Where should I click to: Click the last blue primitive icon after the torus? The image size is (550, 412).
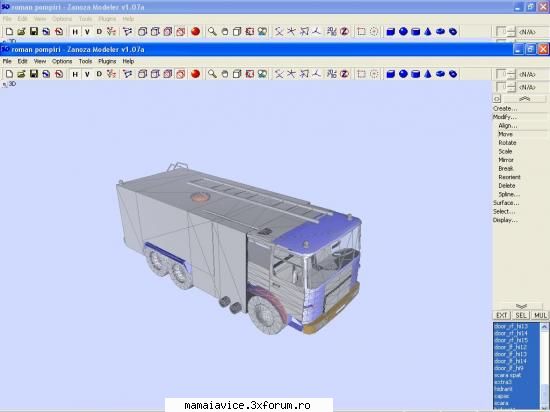[453, 74]
